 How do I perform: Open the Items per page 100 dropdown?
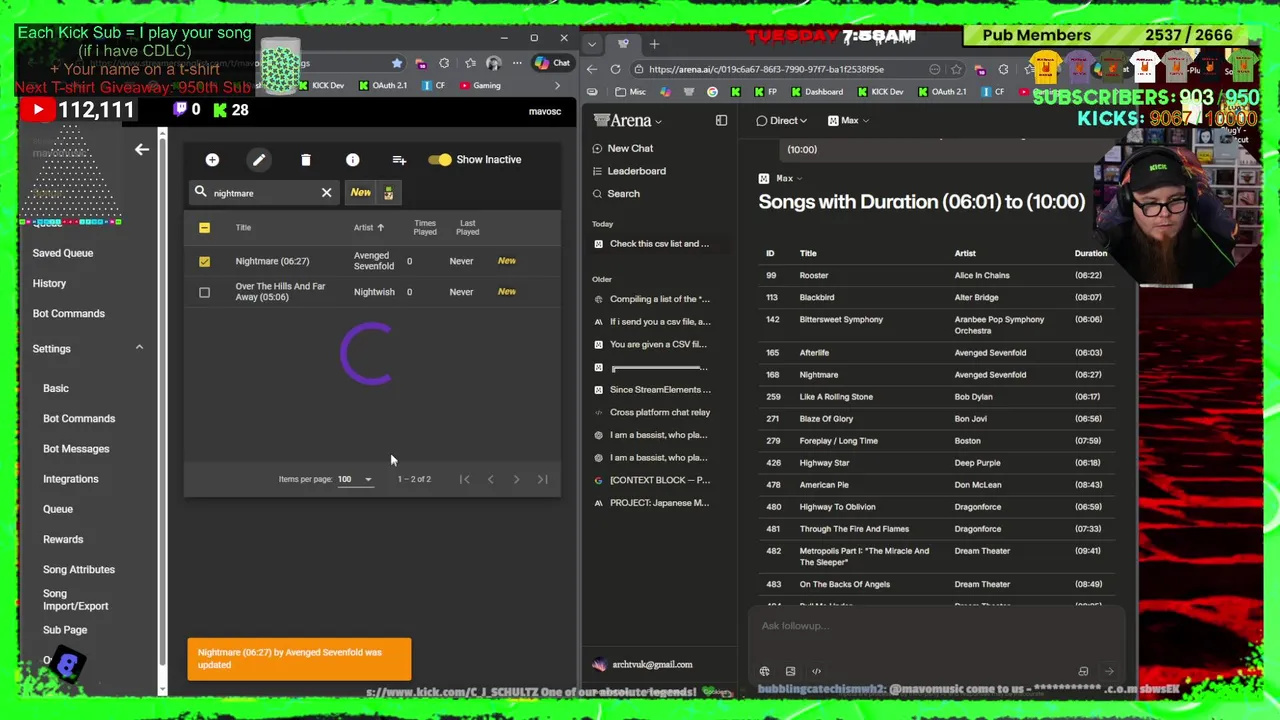point(354,479)
